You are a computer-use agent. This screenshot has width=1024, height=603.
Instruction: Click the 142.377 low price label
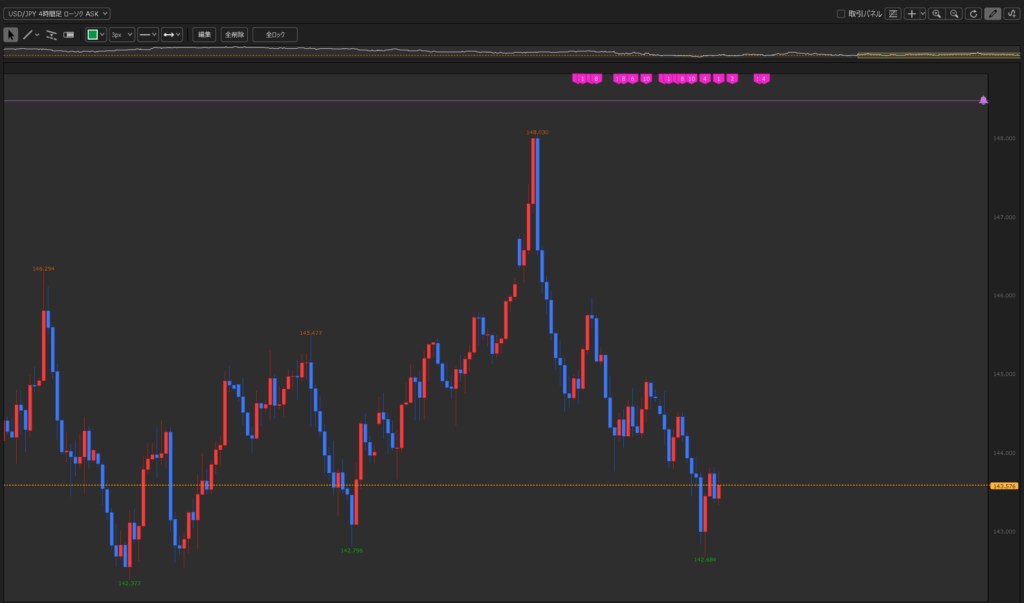point(129,583)
